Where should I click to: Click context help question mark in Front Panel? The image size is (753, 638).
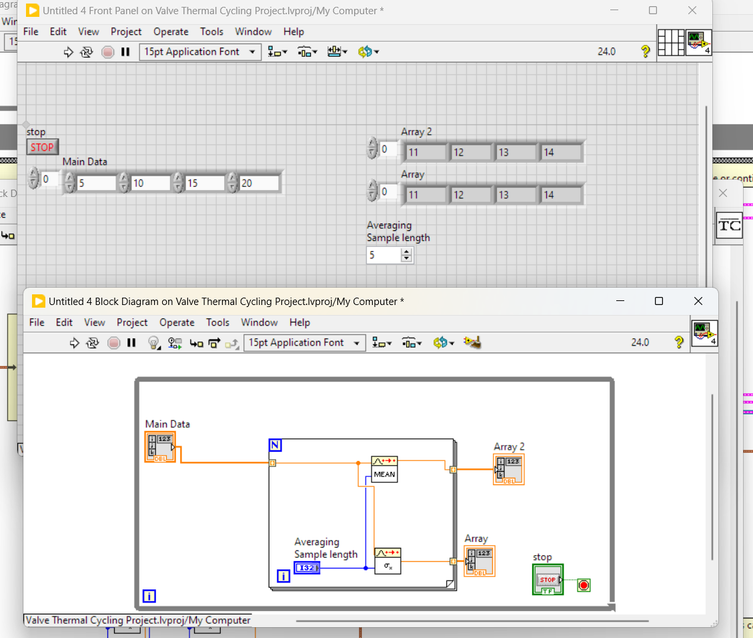[x=645, y=51]
